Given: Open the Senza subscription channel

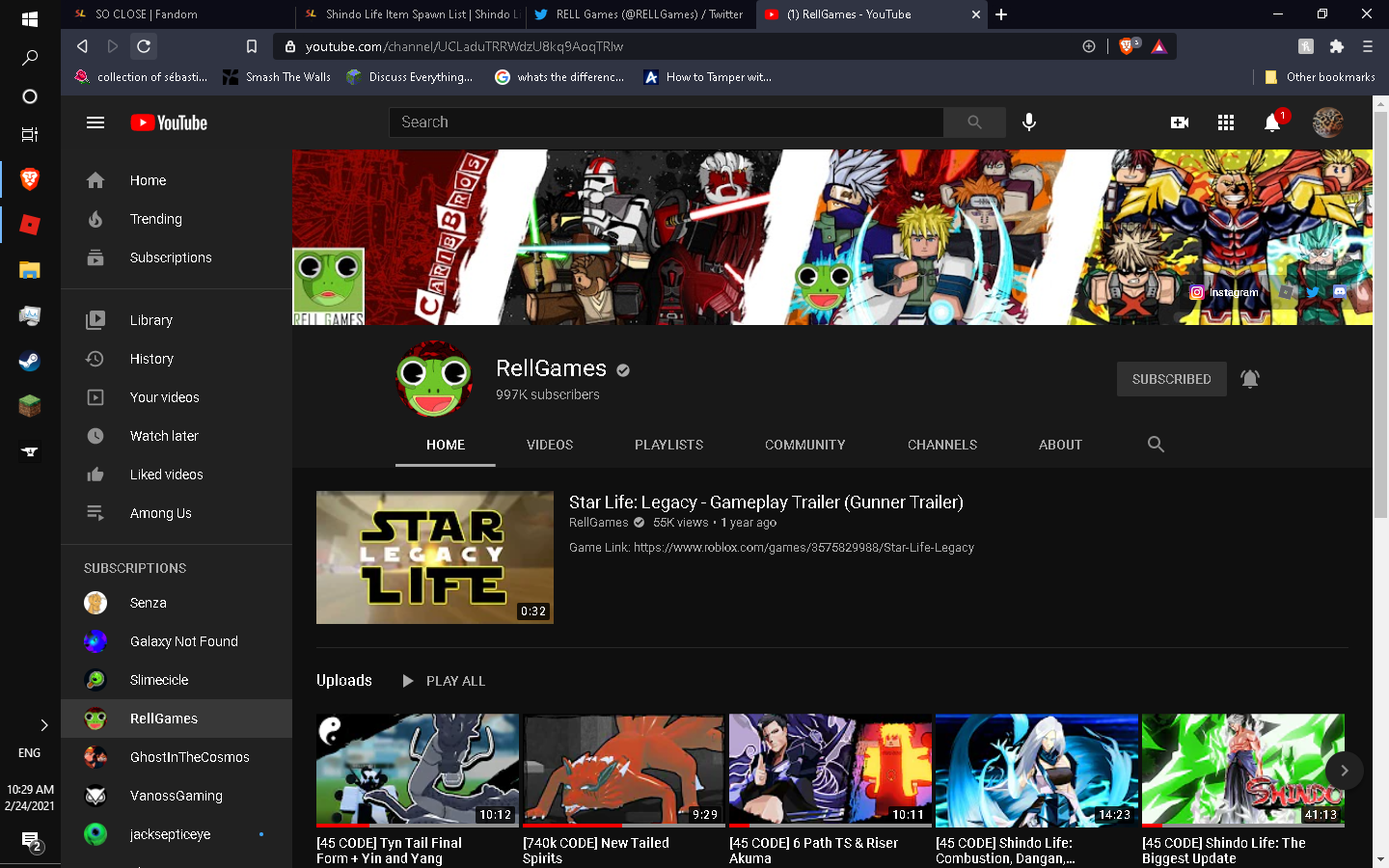Looking at the screenshot, I should pyautogui.click(x=177, y=603).
